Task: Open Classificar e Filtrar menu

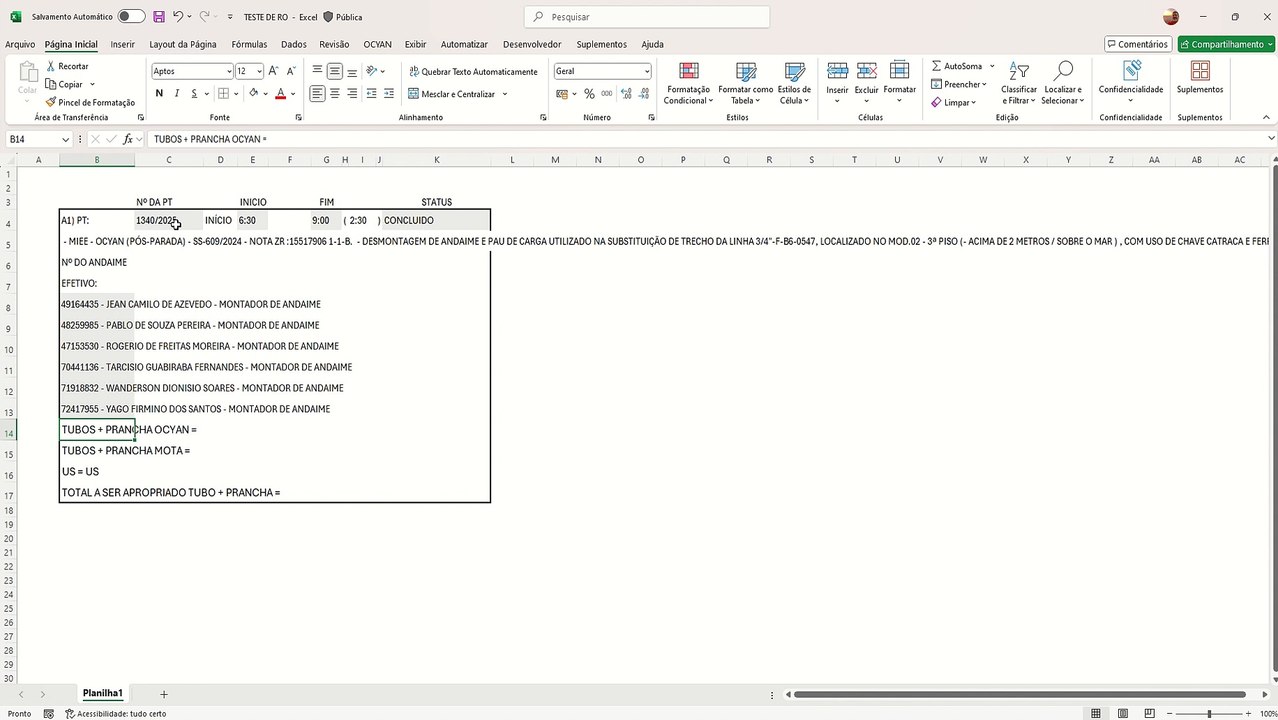Action: 1019,83
